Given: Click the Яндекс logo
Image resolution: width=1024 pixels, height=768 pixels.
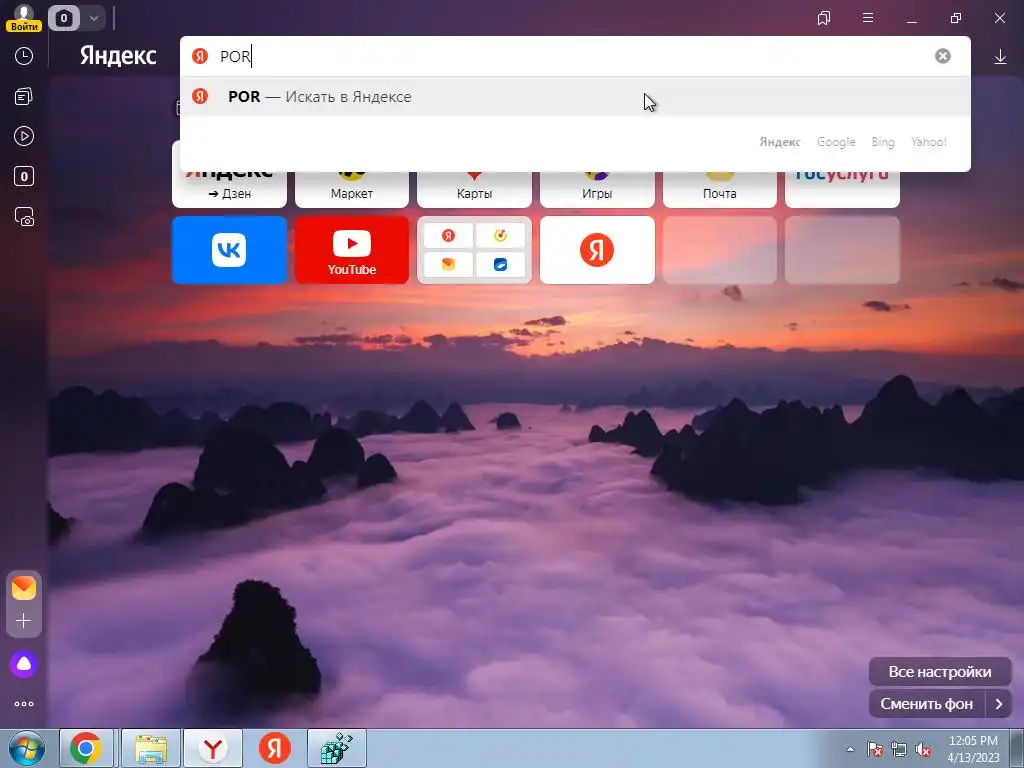Looking at the screenshot, I should pos(118,56).
